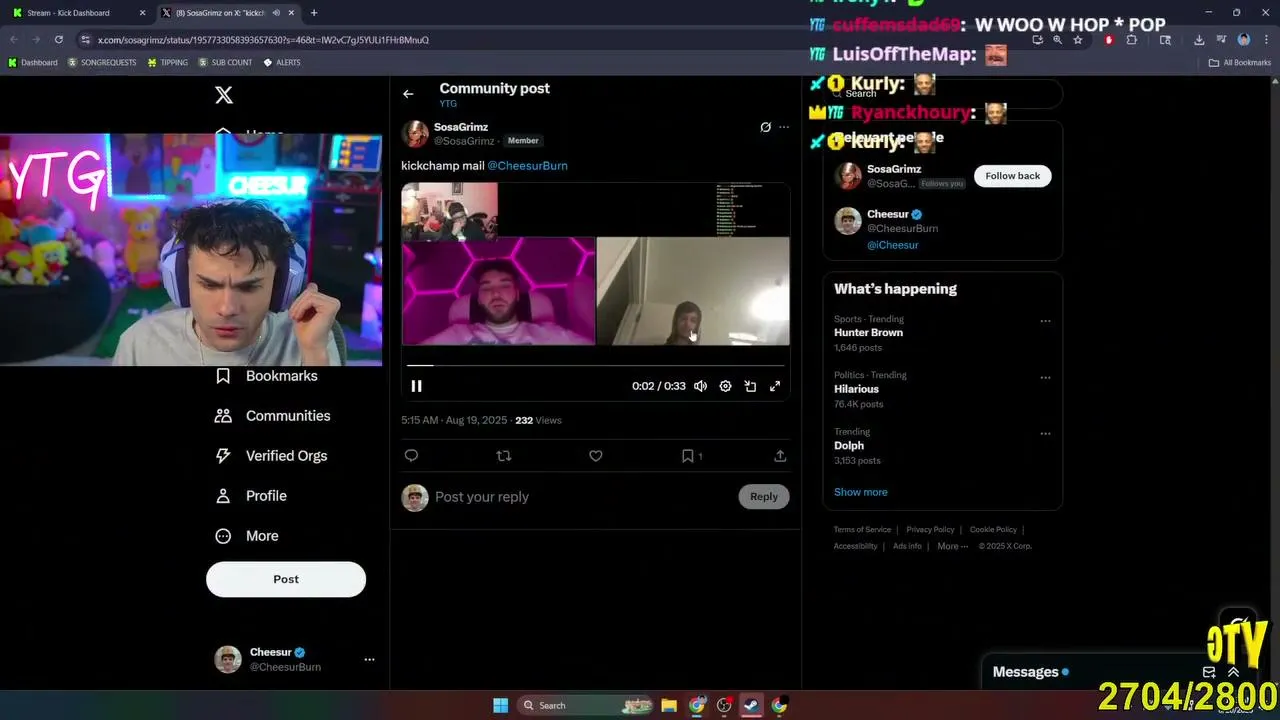This screenshot has width=1280, height=720.
Task: Open Steam from the taskbar
Action: [751, 706]
